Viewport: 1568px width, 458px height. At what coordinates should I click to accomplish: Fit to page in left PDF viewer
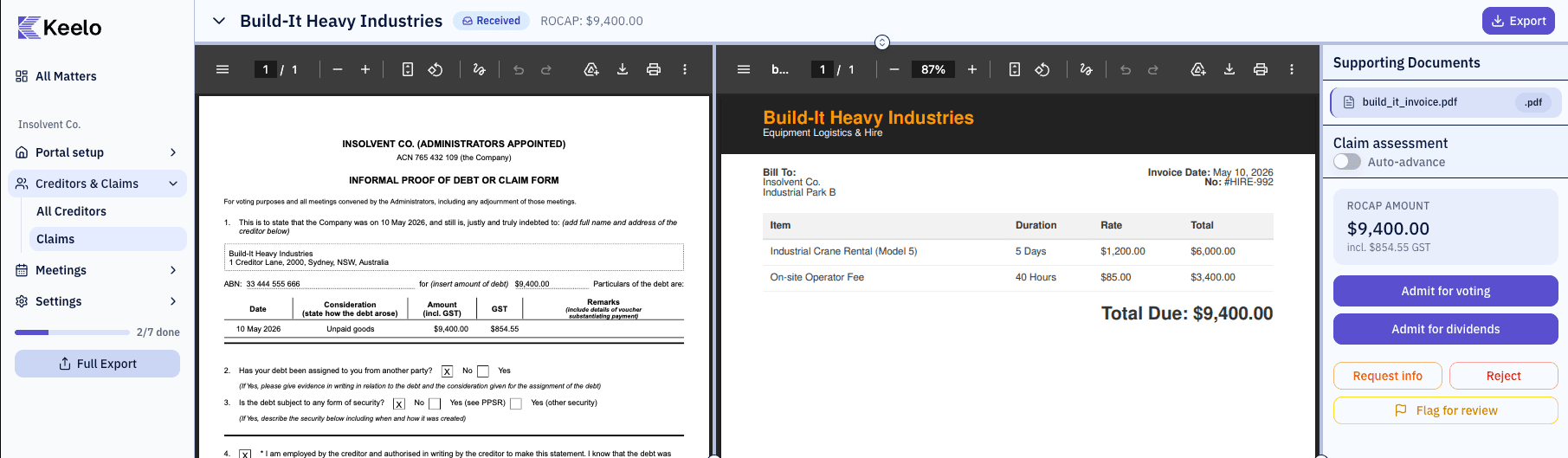click(x=408, y=69)
